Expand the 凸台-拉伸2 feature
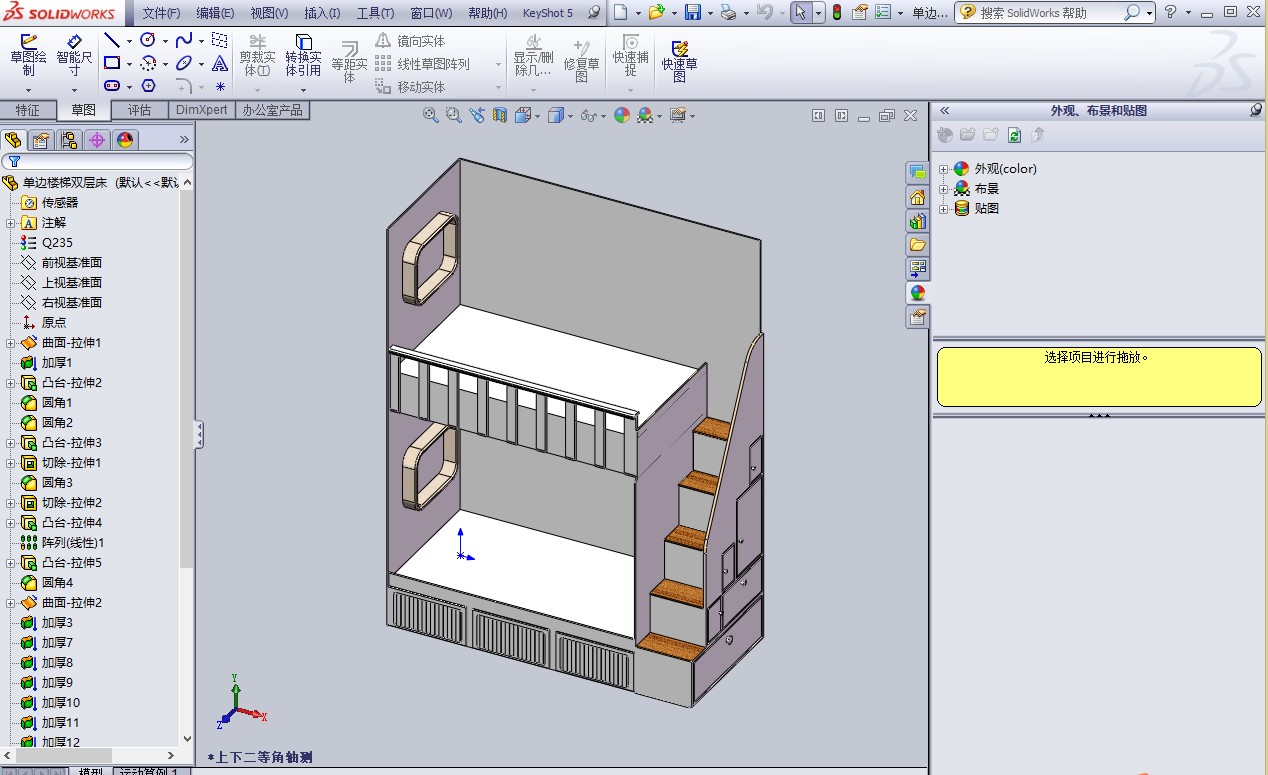The image size is (1268, 775). coord(11,383)
